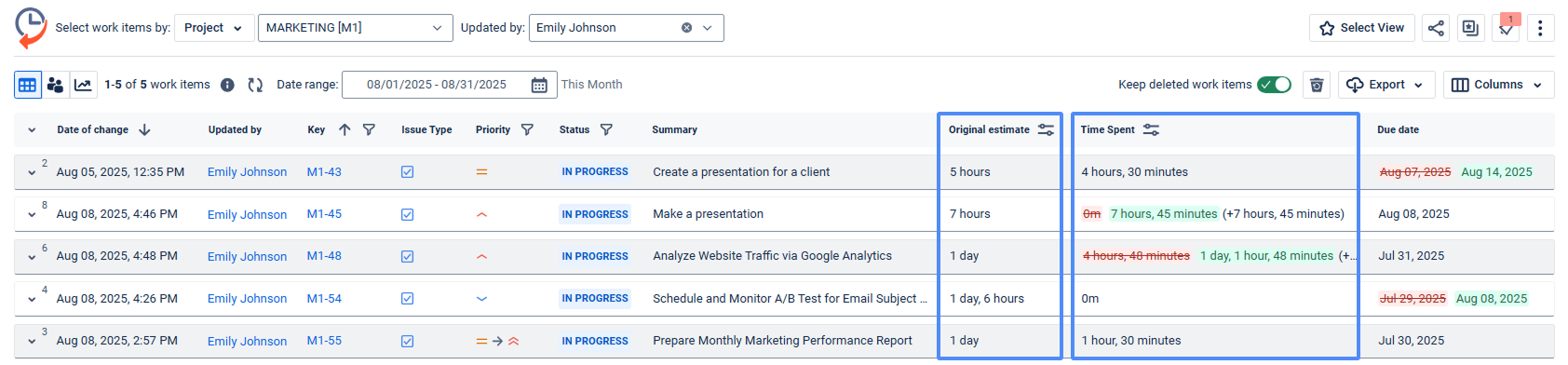
Task: Click the task issue type icon for M1-43
Action: click(407, 172)
